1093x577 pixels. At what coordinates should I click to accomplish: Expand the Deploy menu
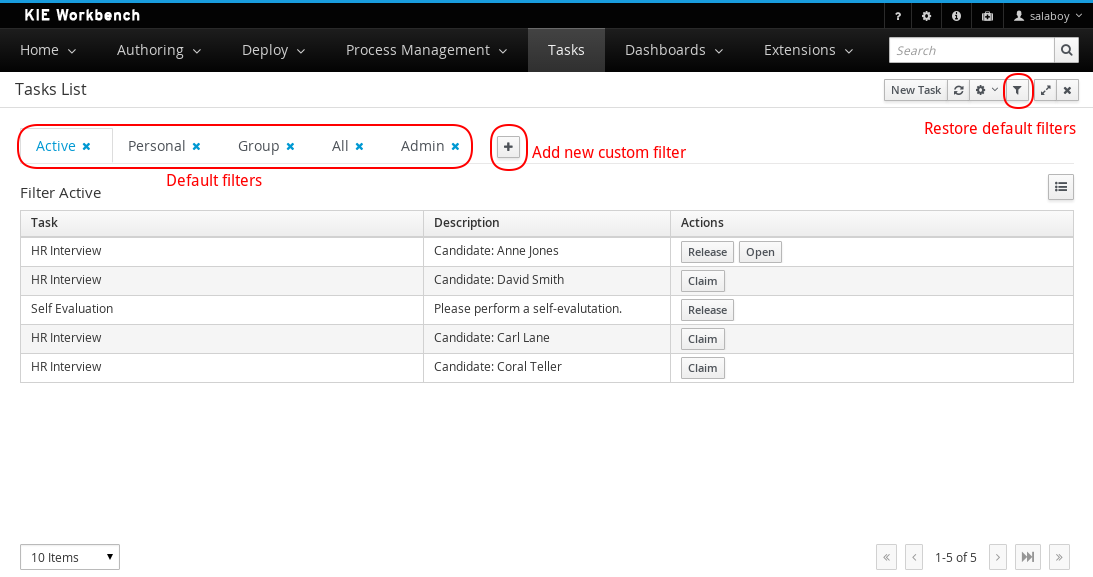coord(273,50)
